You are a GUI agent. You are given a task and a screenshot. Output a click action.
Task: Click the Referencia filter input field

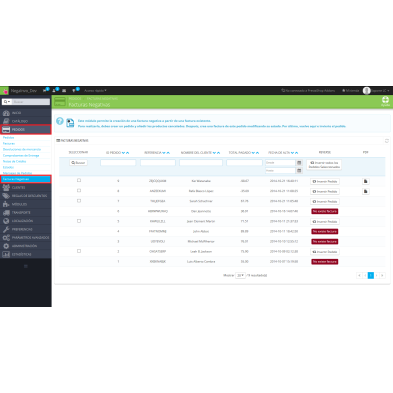point(158,163)
